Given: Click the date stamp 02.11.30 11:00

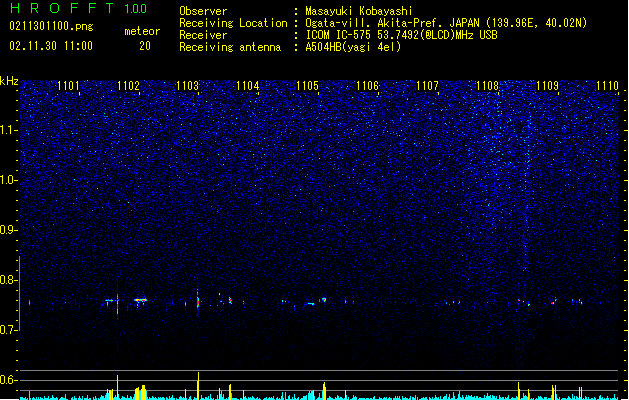Looking at the screenshot, I should (51, 46).
